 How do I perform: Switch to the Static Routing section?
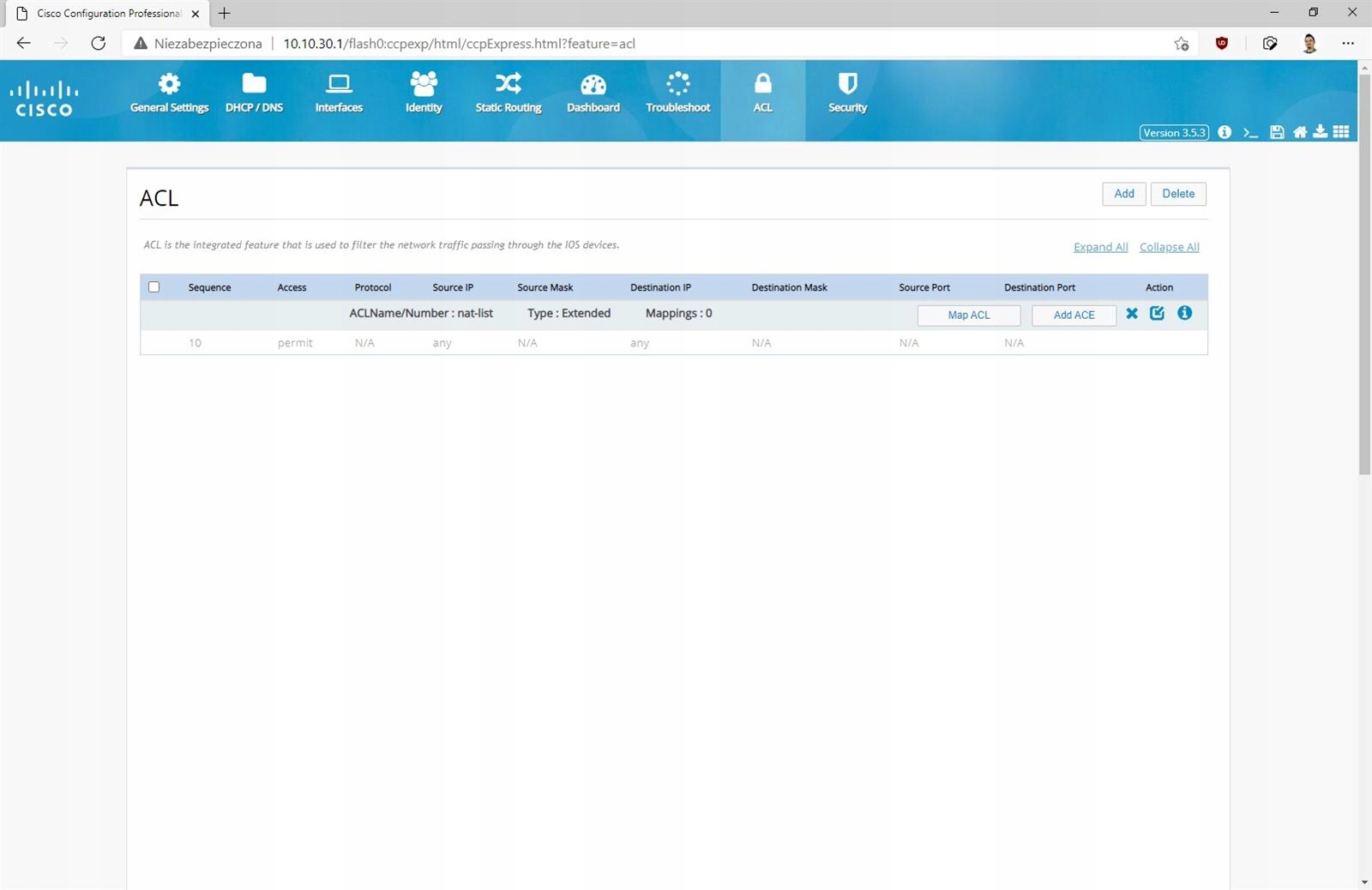(x=508, y=93)
